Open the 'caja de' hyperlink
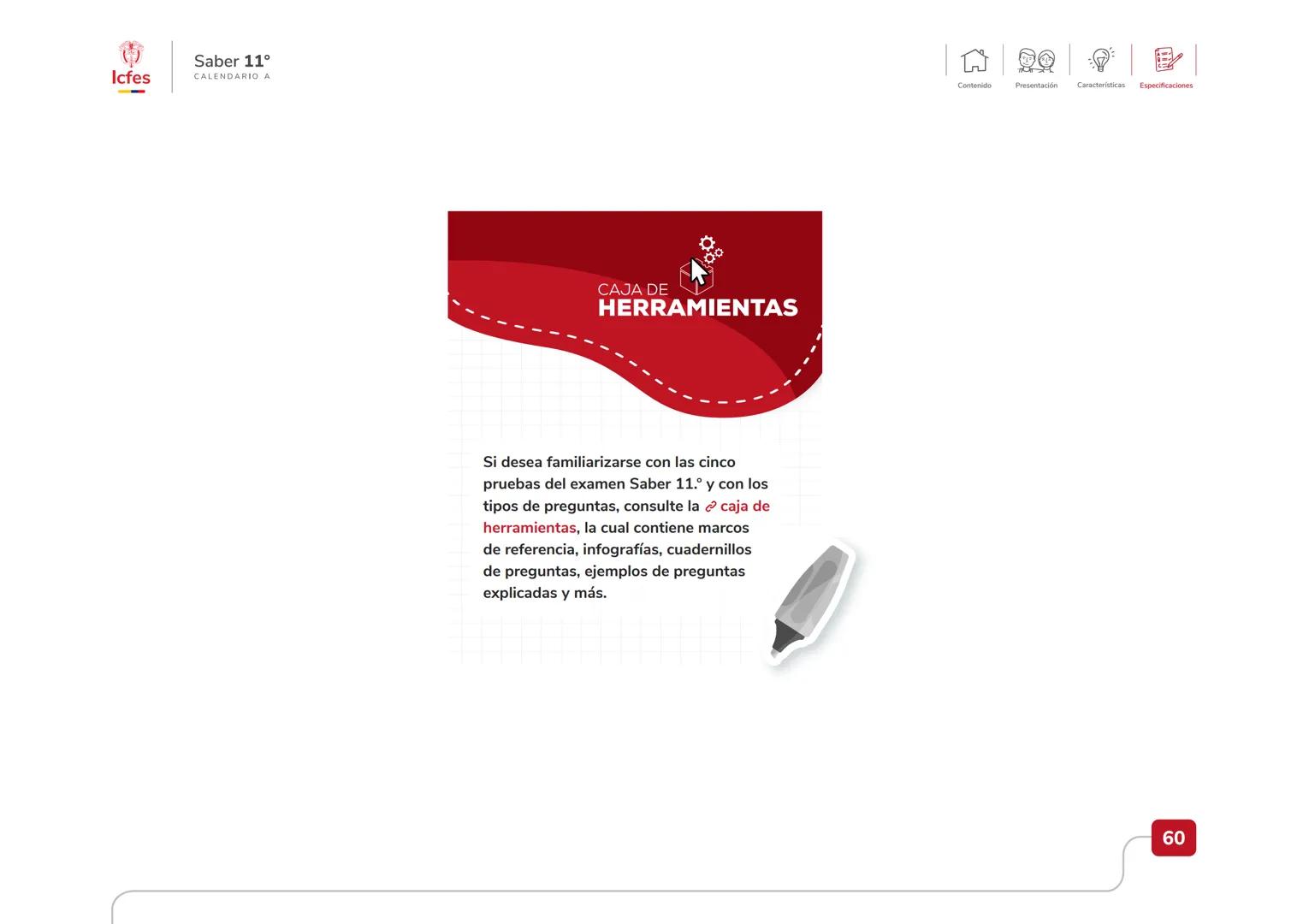Image resolution: width=1309 pixels, height=924 pixels. (x=744, y=506)
